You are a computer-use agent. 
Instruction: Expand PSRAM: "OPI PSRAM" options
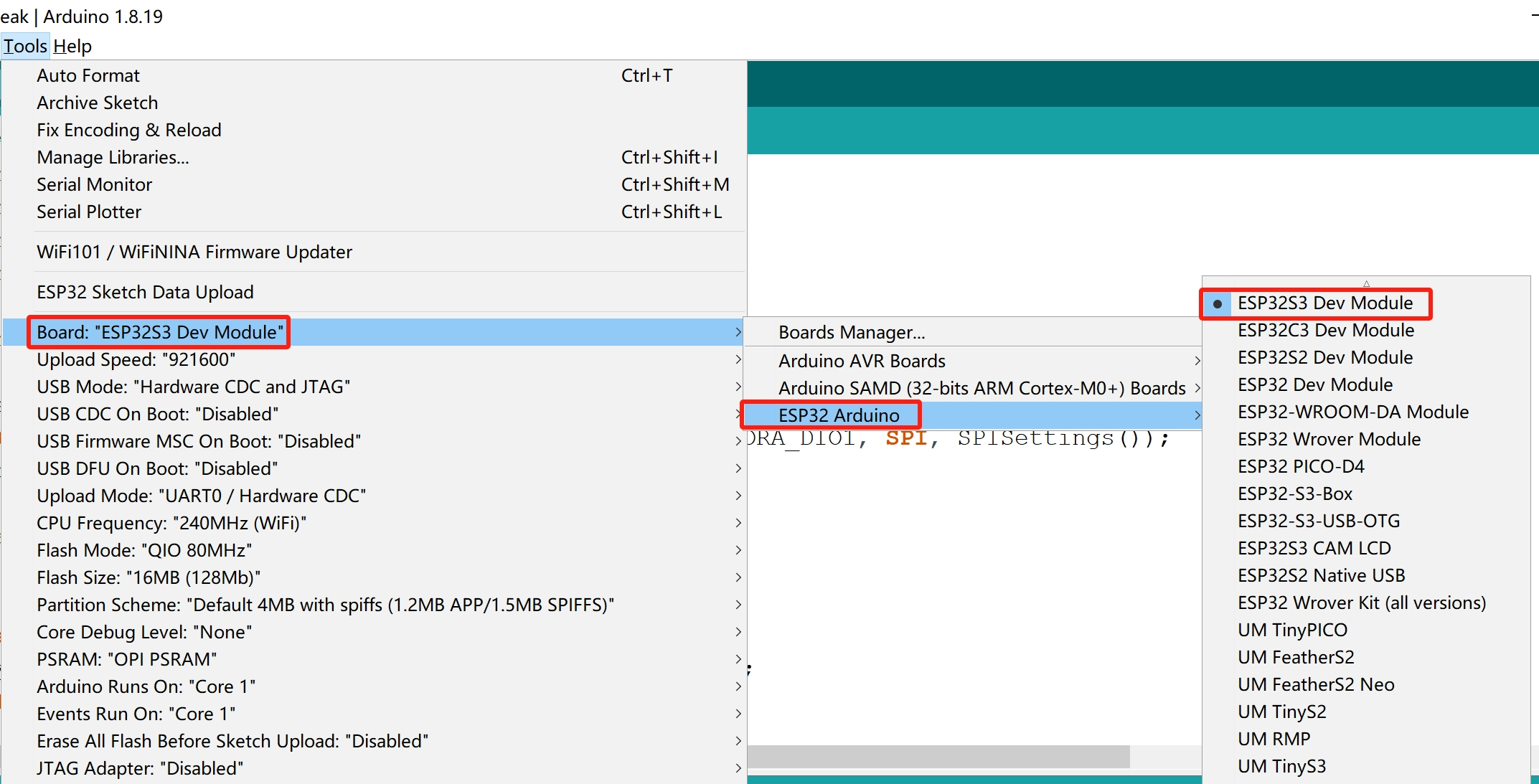[x=373, y=659]
